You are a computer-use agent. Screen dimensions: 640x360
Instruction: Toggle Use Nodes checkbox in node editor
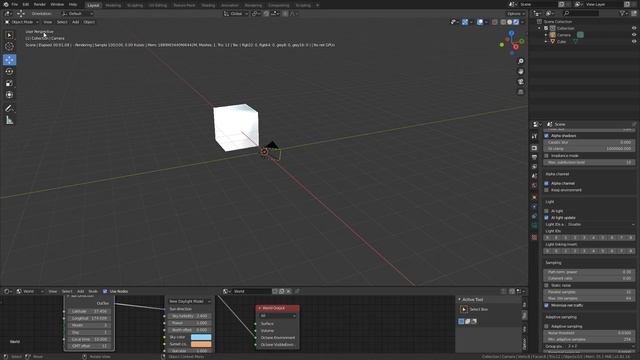pos(105,291)
